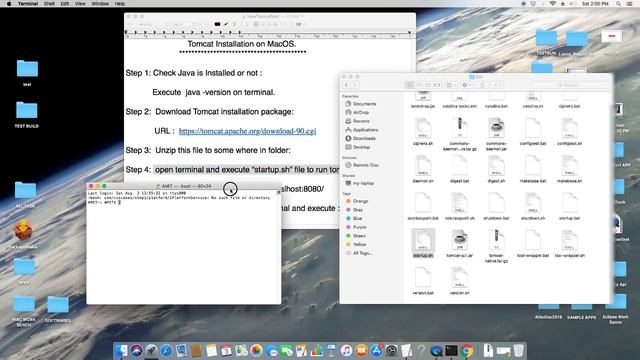Open Wi-Fi status in menu bar
This screenshot has height=360, width=640.
point(553,4)
